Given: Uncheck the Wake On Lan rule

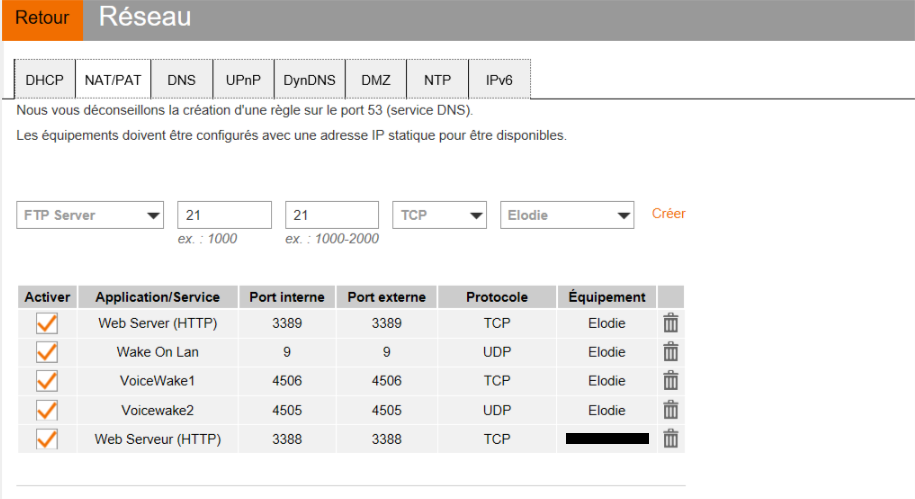Looking at the screenshot, I should 47,352.
